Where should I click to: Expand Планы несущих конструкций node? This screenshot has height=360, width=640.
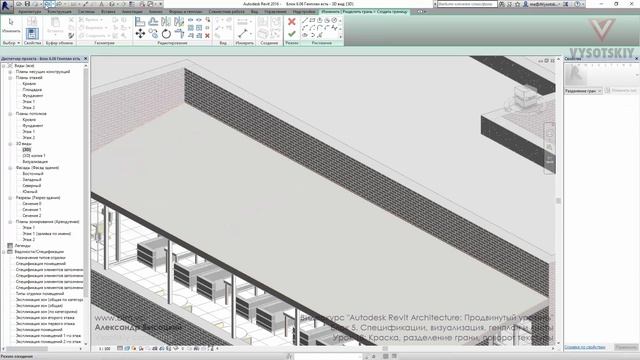10,72
